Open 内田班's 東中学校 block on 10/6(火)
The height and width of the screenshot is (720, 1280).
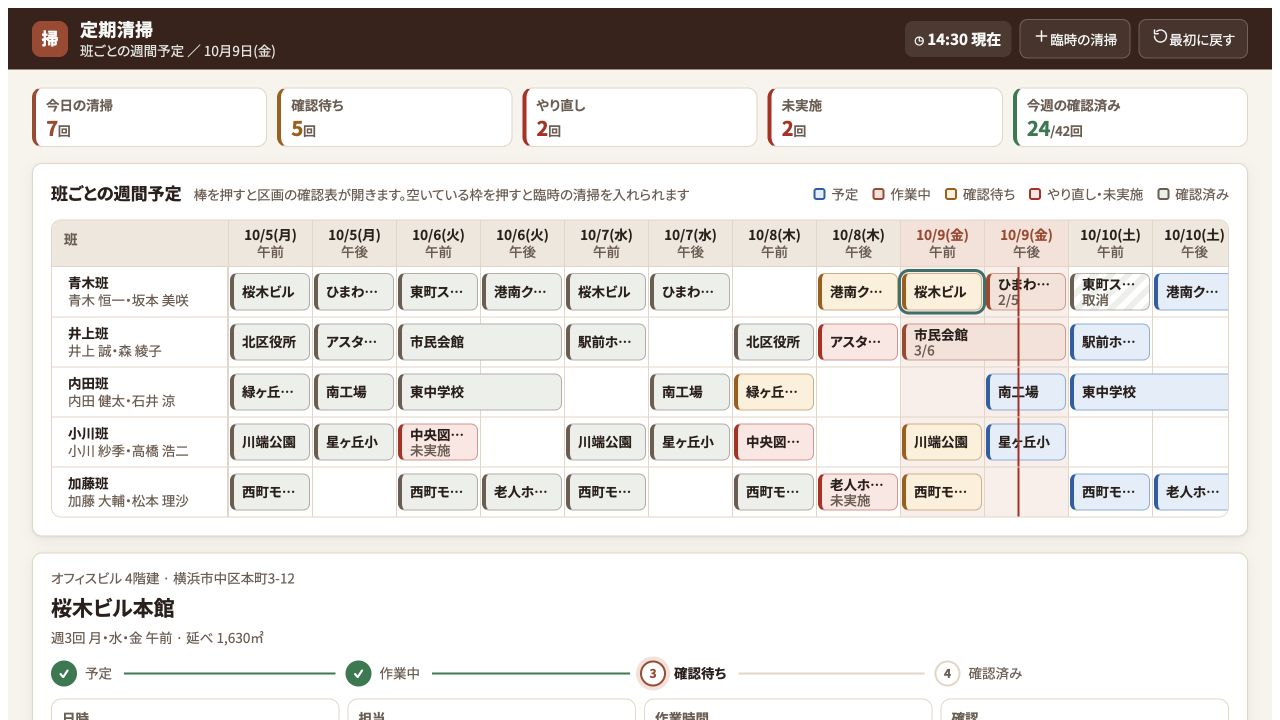tap(480, 392)
